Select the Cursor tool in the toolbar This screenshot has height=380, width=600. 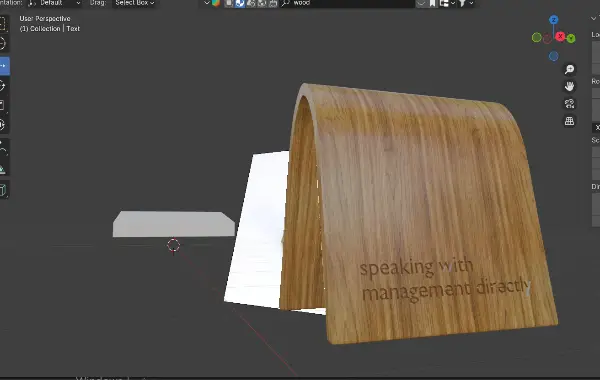(3, 44)
